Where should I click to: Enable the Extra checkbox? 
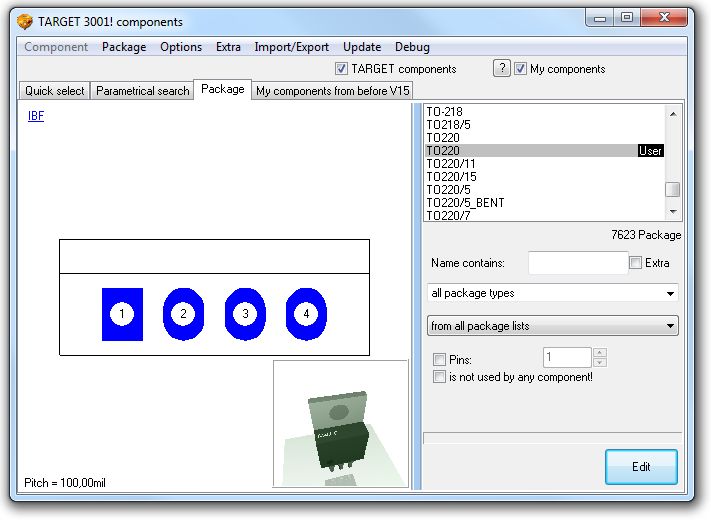[x=636, y=263]
